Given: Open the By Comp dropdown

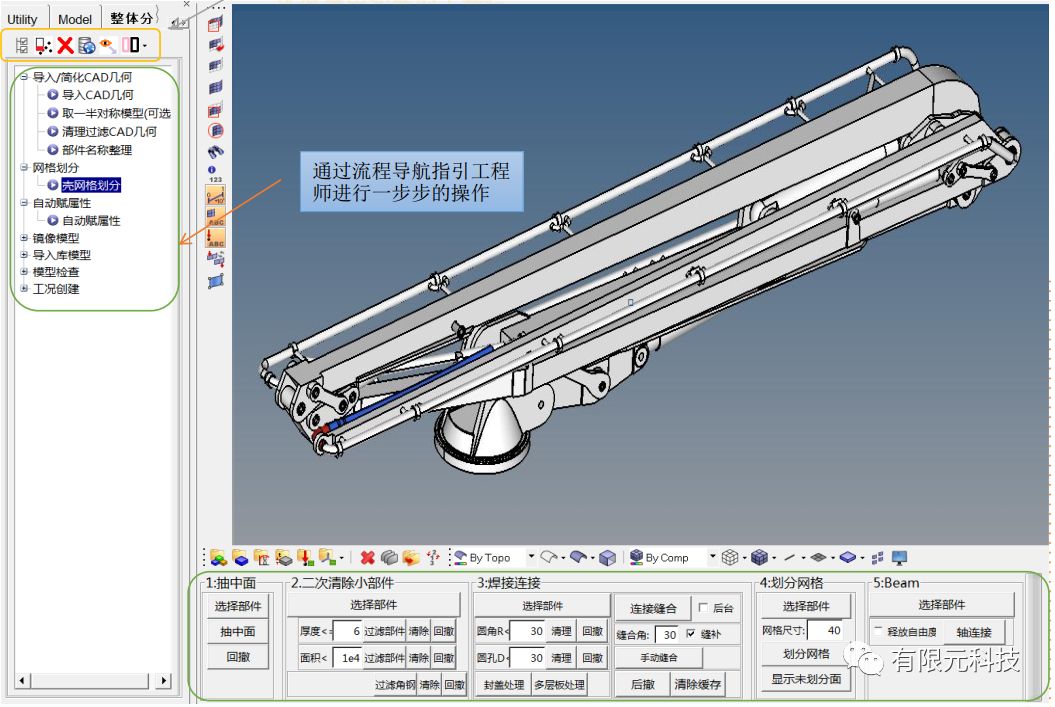Looking at the screenshot, I should tap(713, 558).
